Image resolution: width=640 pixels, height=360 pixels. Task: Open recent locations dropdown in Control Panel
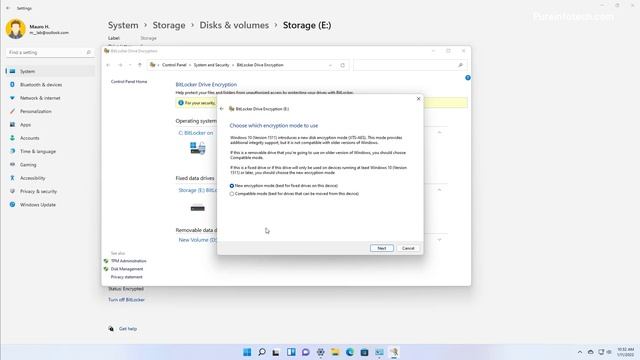coord(130,65)
